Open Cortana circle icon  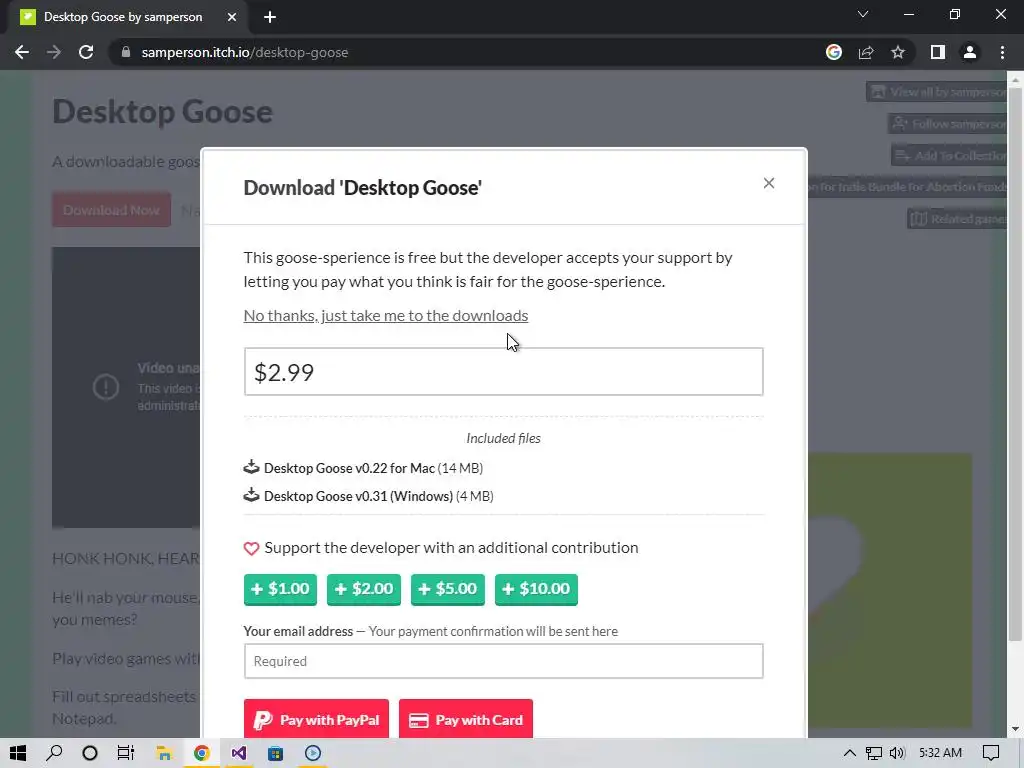click(x=89, y=753)
